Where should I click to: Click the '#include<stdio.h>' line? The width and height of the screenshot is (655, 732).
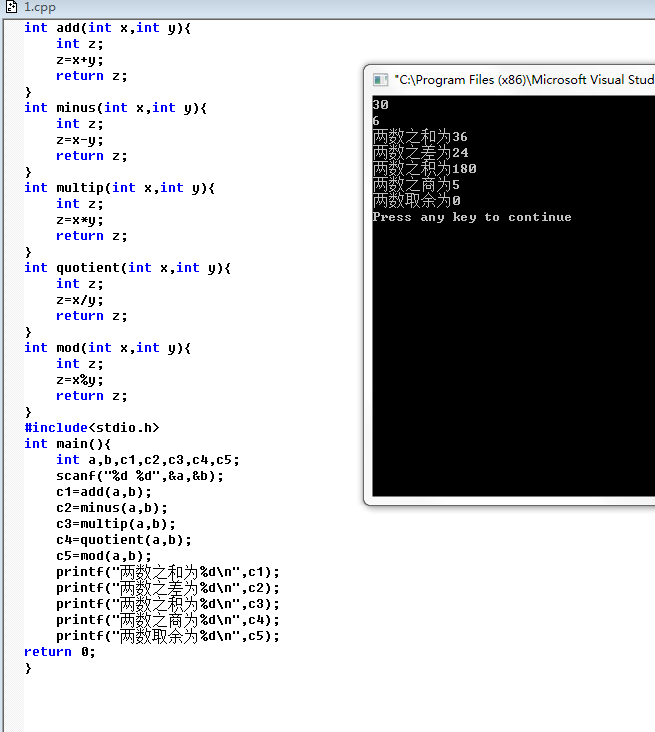92,428
